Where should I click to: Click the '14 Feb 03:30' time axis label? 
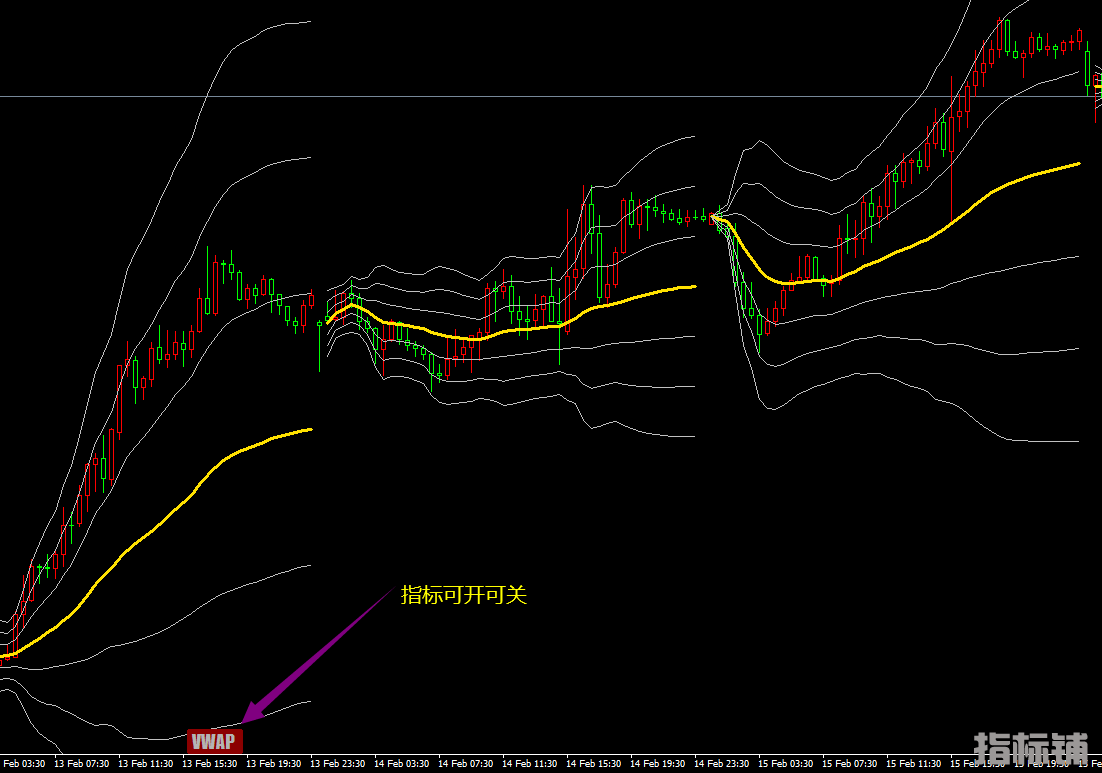click(401, 764)
